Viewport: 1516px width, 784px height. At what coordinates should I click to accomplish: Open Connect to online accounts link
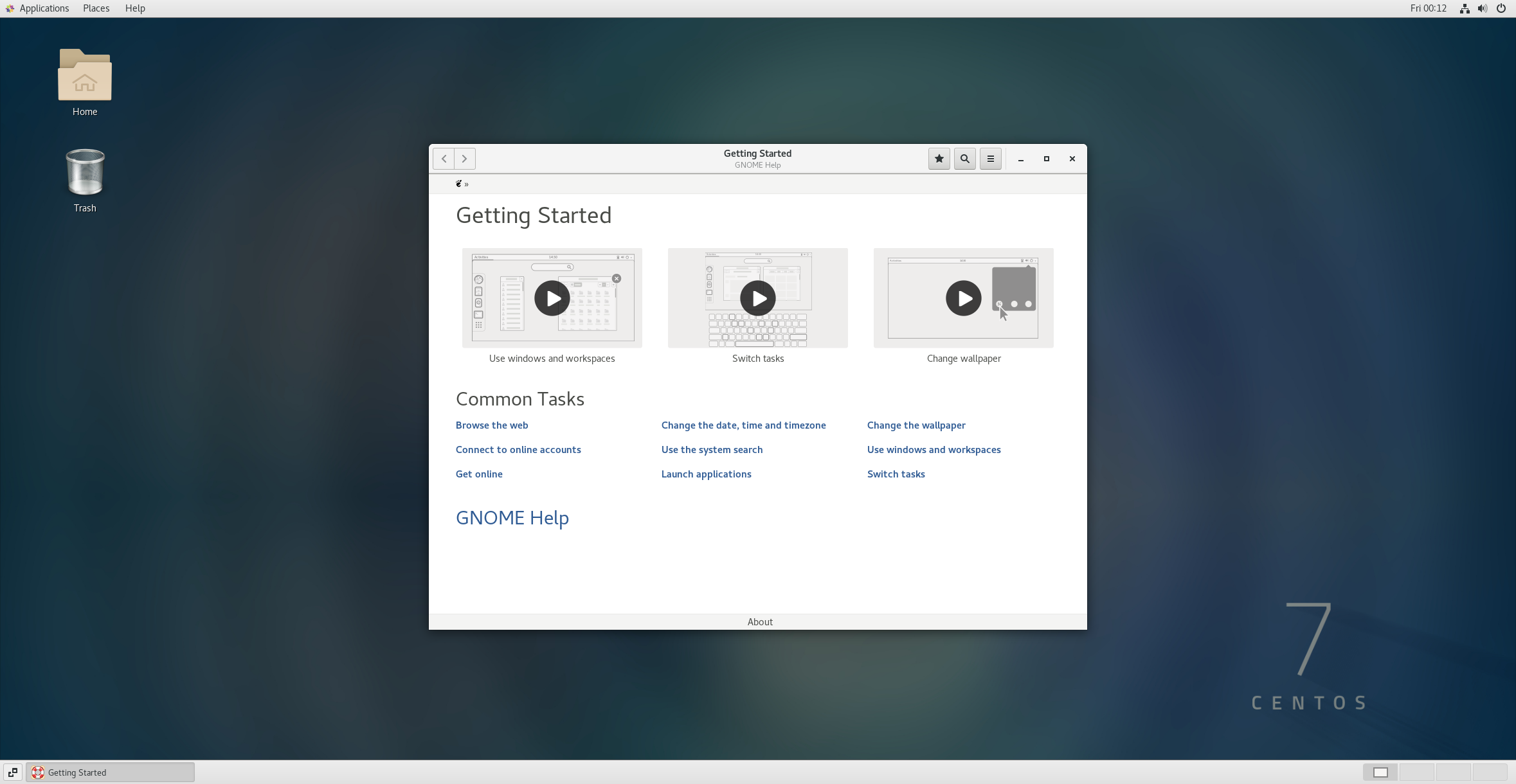tap(518, 450)
